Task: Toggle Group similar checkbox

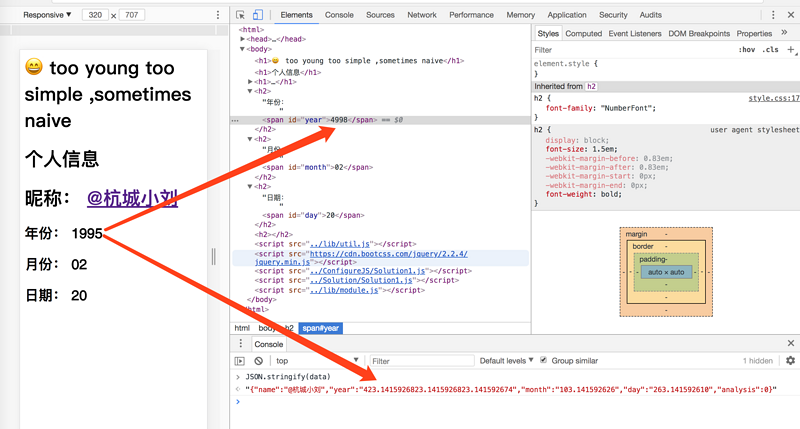Action: point(543,360)
